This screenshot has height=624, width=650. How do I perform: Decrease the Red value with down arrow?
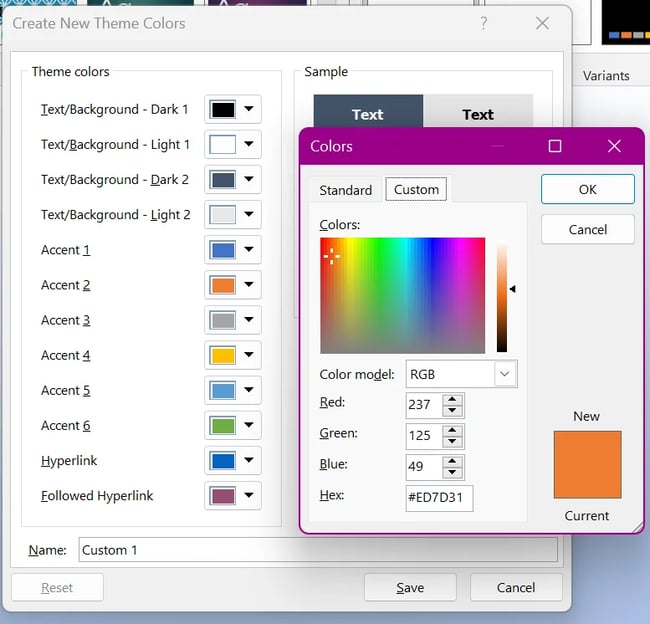(x=452, y=410)
